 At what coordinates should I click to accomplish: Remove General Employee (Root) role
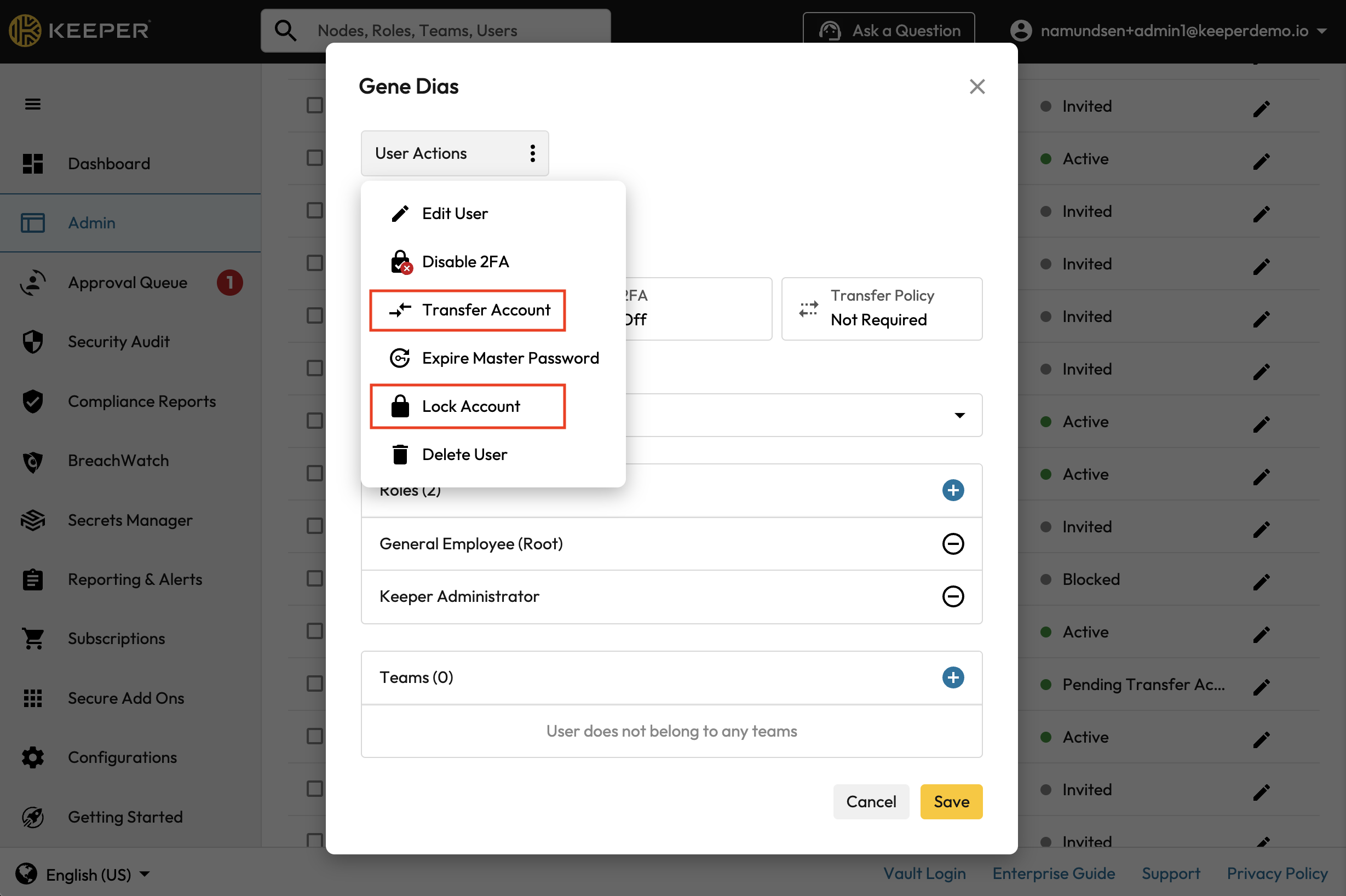coord(952,543)
